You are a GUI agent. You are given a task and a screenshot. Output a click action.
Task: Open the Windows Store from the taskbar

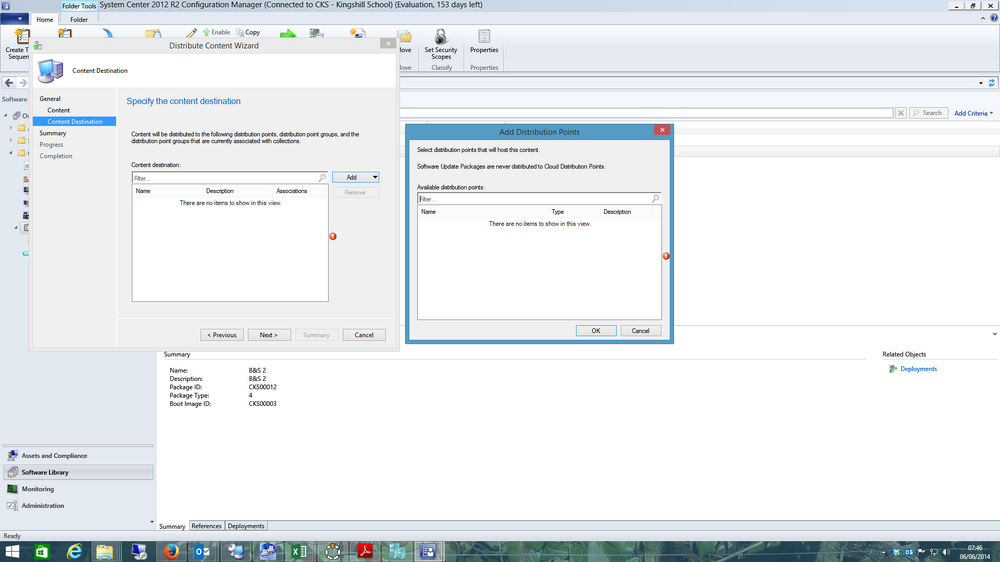pos(42,551)
